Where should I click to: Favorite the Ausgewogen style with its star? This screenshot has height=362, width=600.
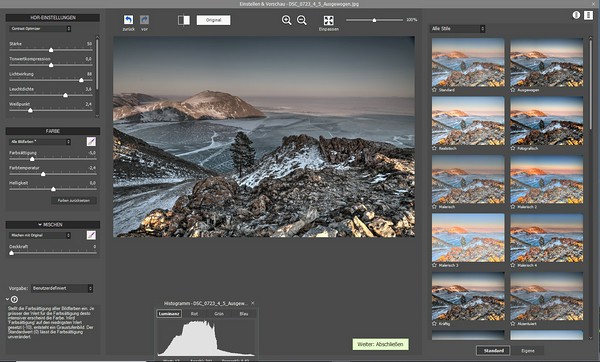(513, 90)
